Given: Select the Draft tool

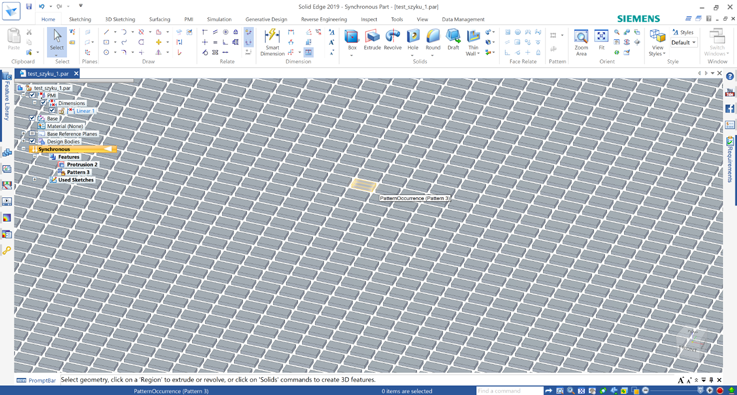Looking at the screenshot, I should click(x=453, y=40).
